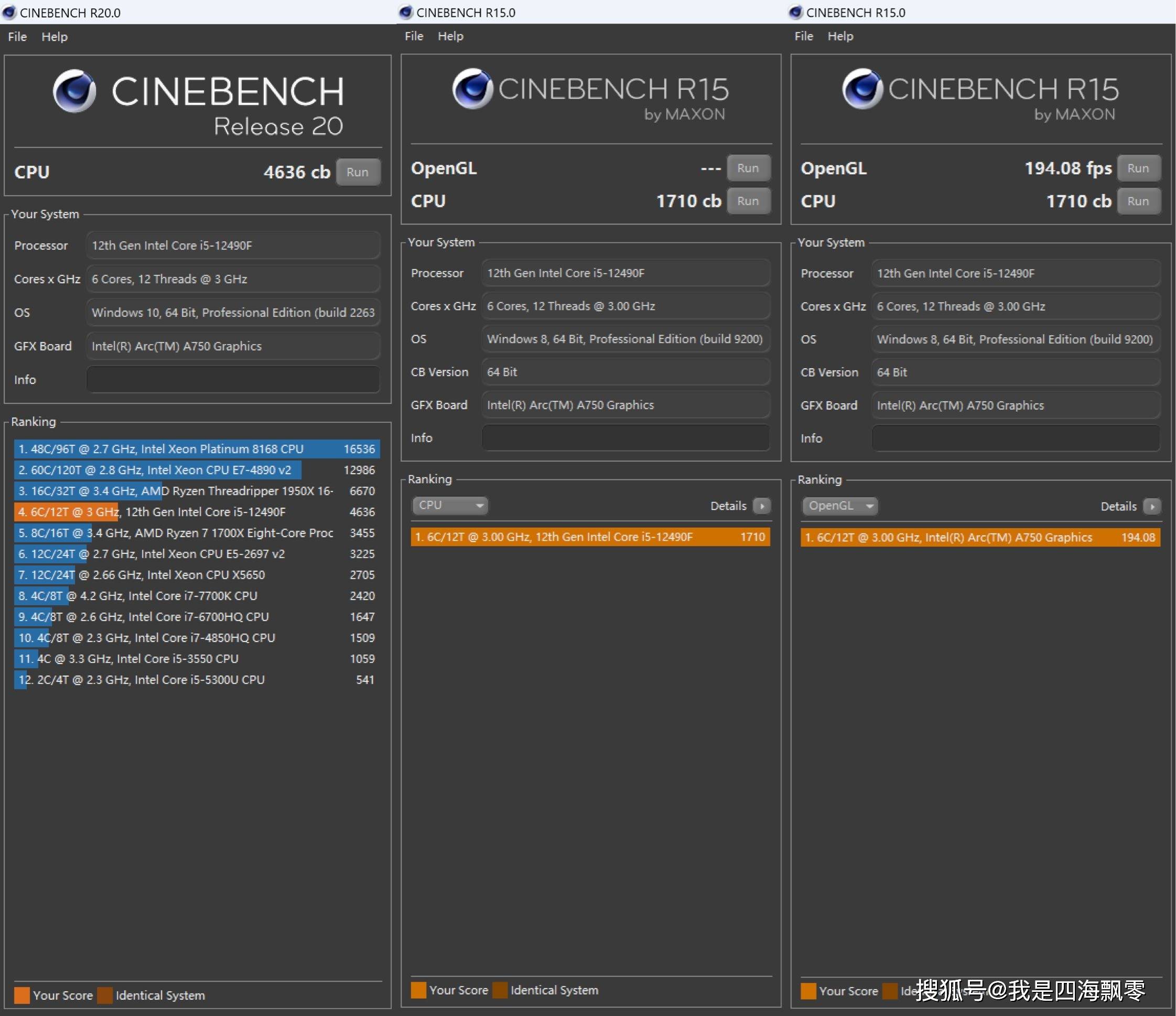1176x1016 pixels.
Task: Click Your Score swatch in the middle R15 window
Action: [418, 990]
